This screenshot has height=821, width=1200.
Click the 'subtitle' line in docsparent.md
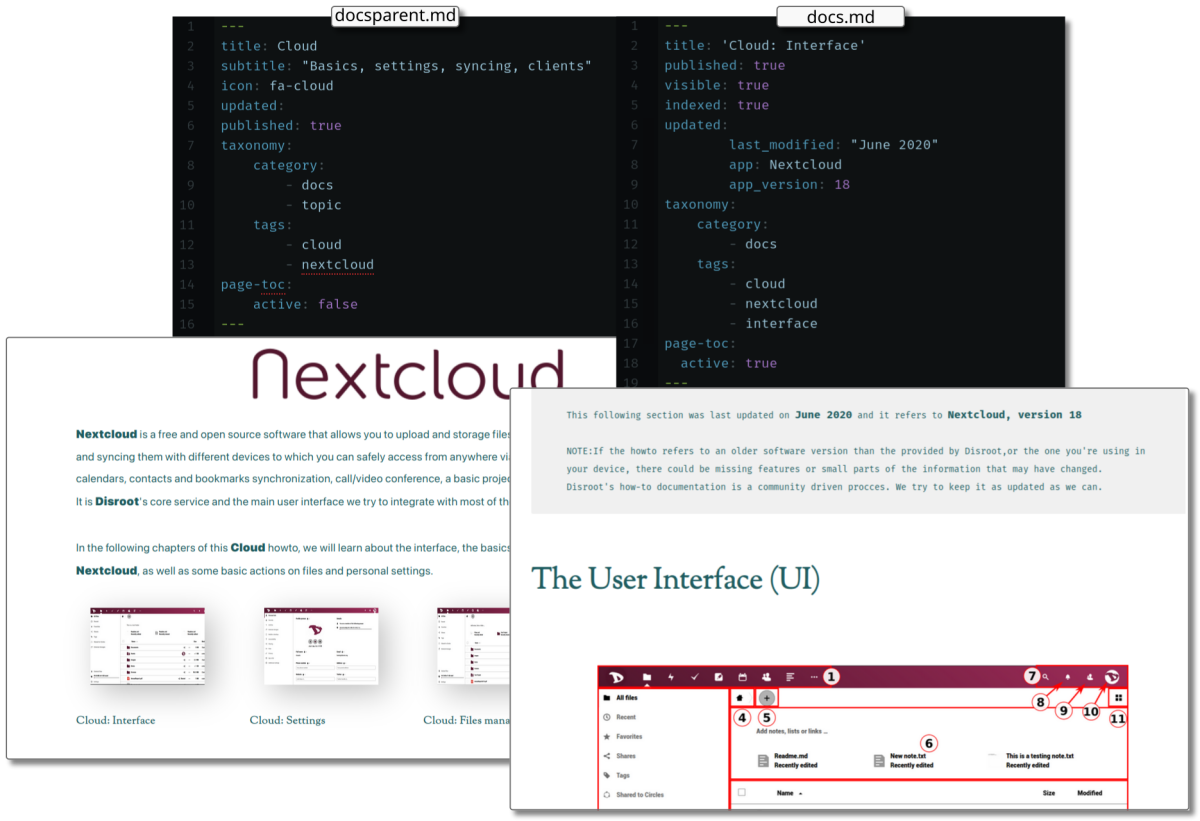click(407, 66)
